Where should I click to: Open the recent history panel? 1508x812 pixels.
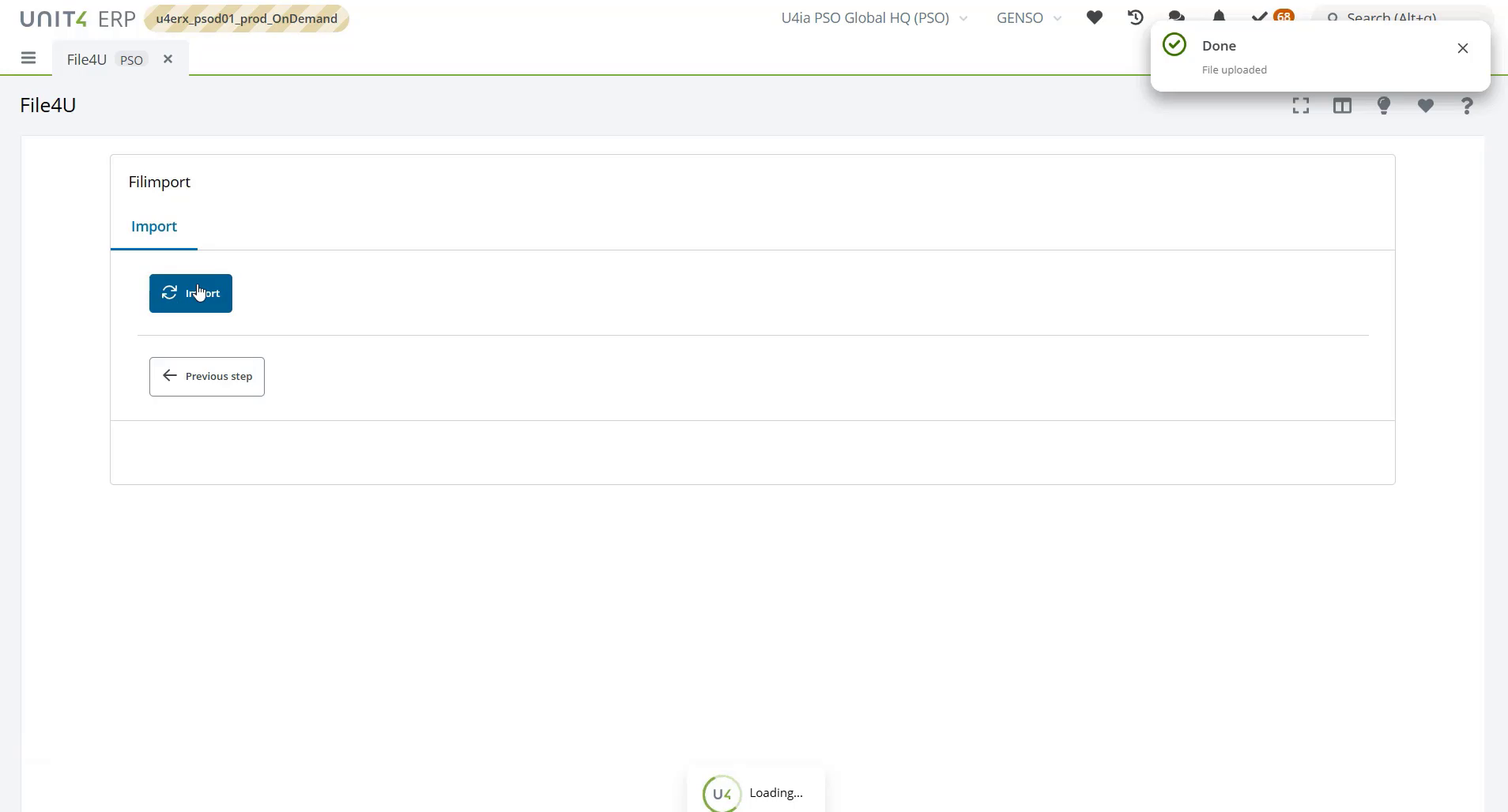1135,17
